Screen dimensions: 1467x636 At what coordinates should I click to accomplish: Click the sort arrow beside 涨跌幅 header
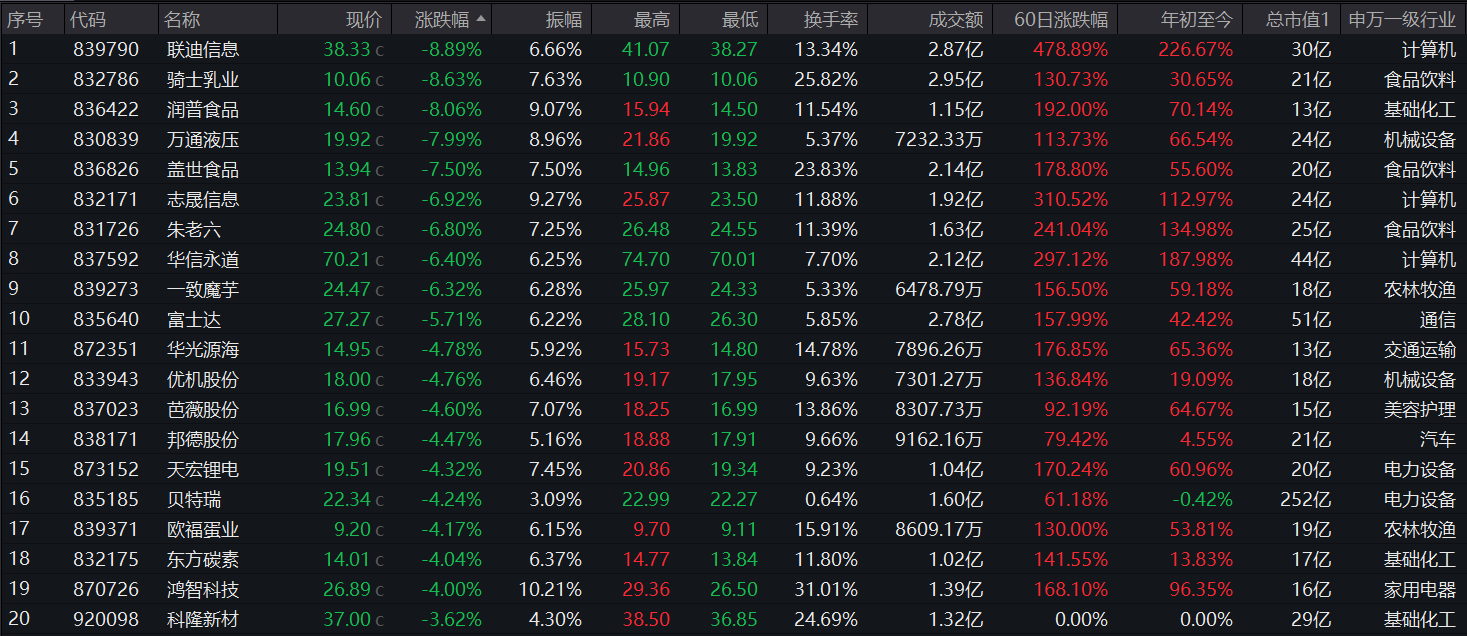pos(482,19)
